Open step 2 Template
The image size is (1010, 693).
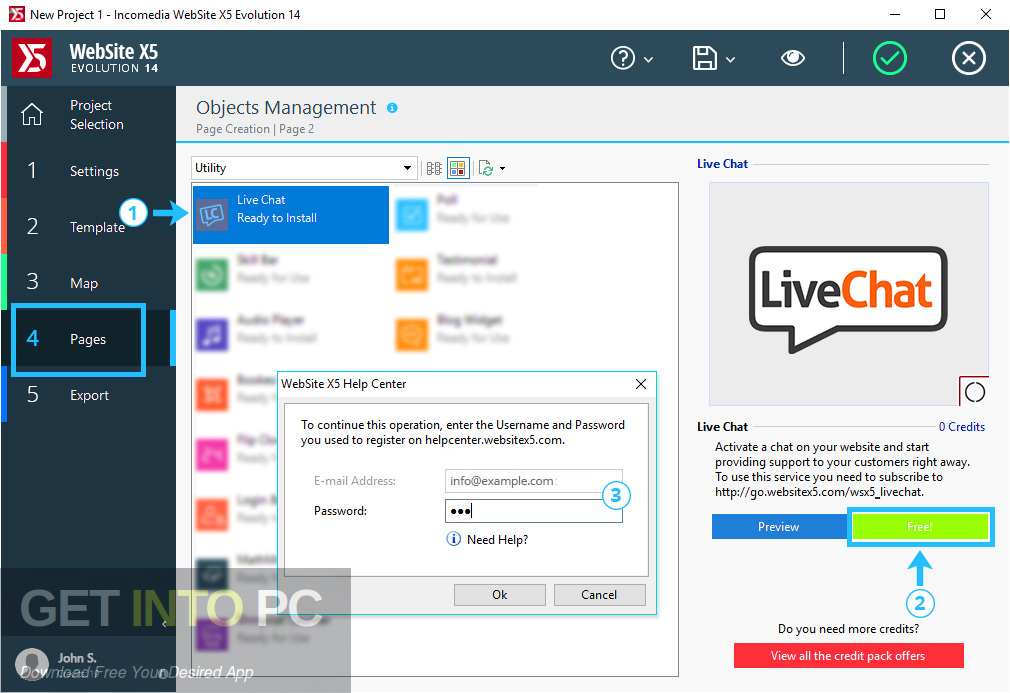89,227
